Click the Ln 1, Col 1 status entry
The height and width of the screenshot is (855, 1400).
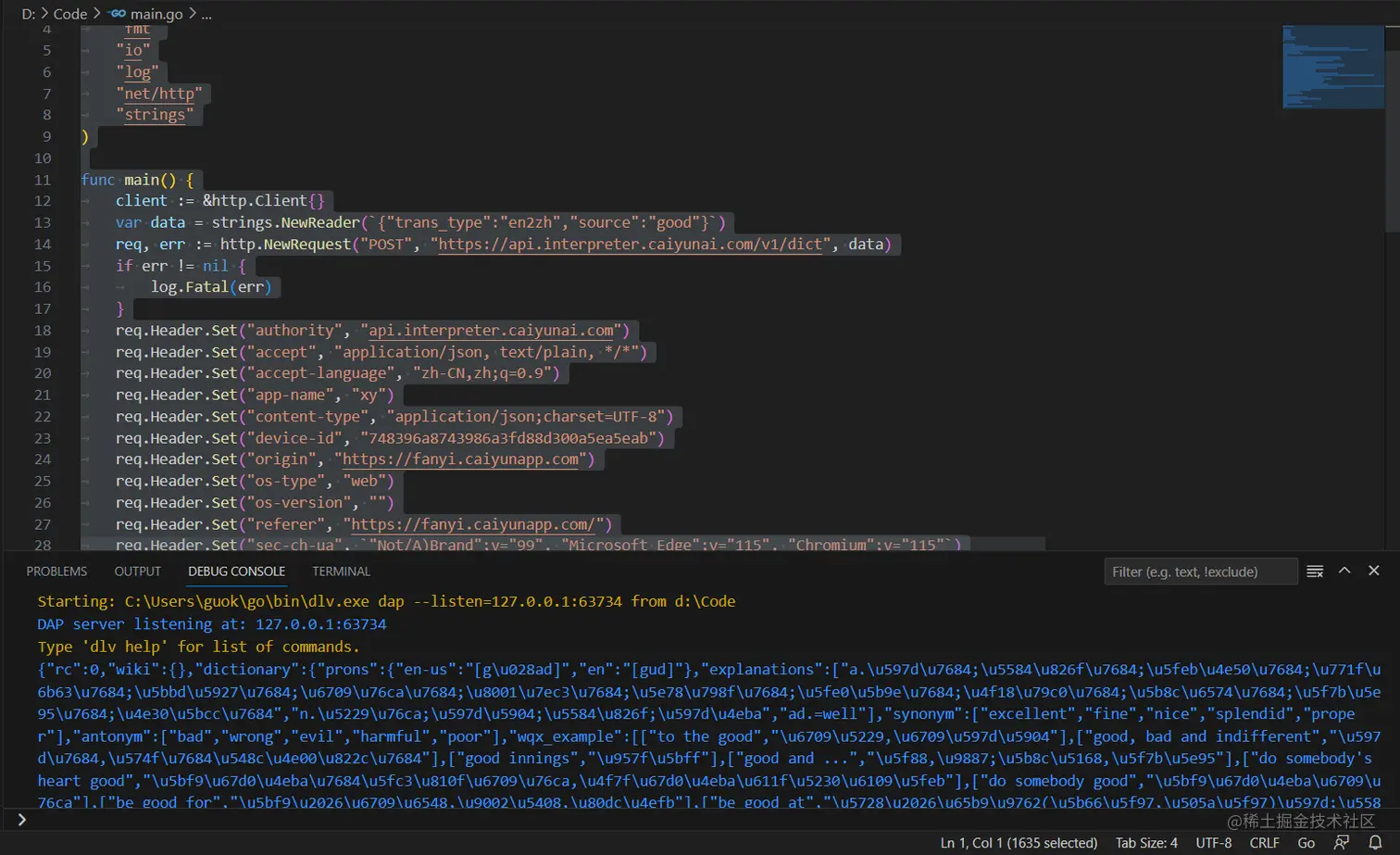tap(1019, 843)
